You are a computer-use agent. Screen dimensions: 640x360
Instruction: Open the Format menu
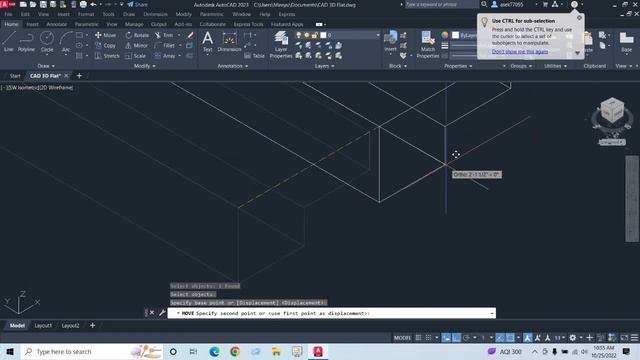point(86,14)
